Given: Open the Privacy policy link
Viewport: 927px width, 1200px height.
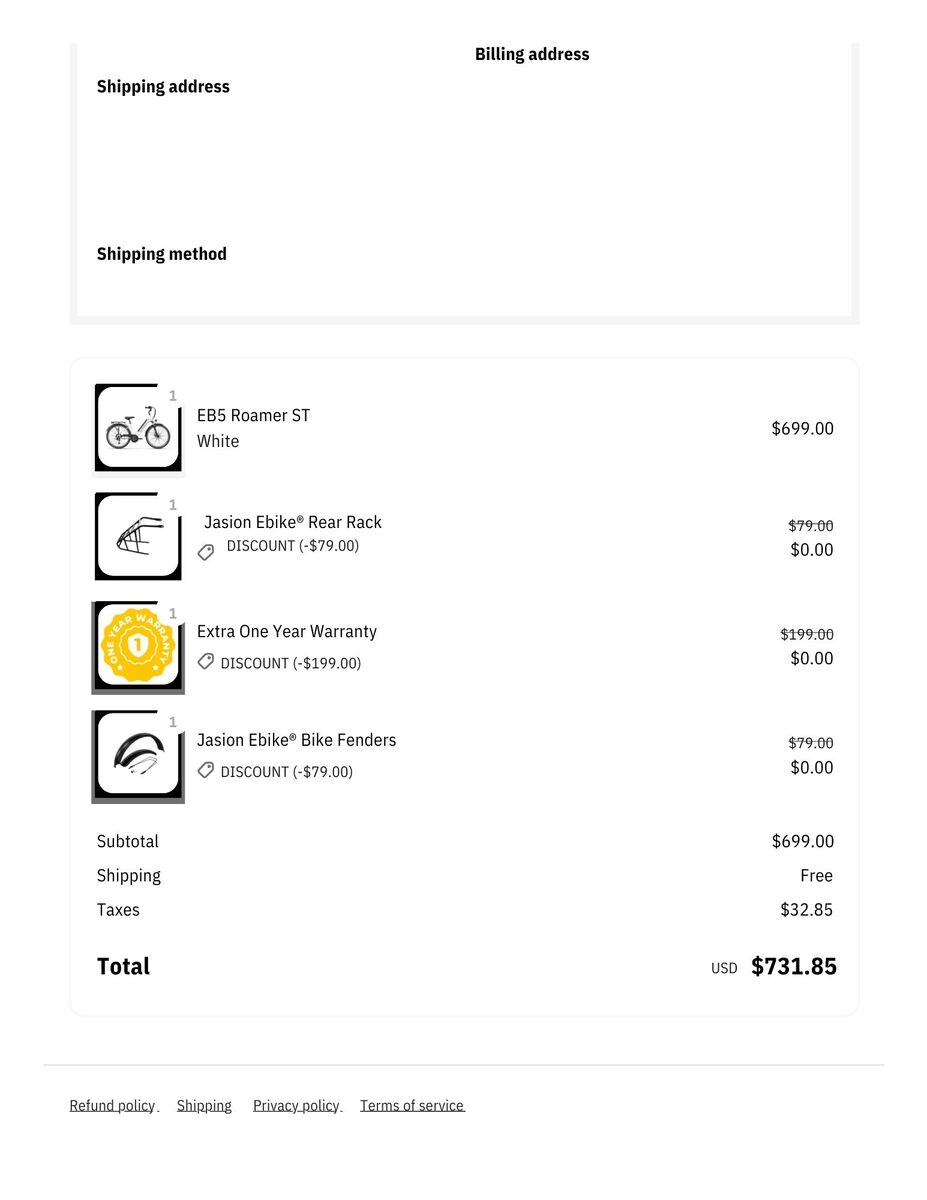Looking at the screenshot, I should [296, 1105].
